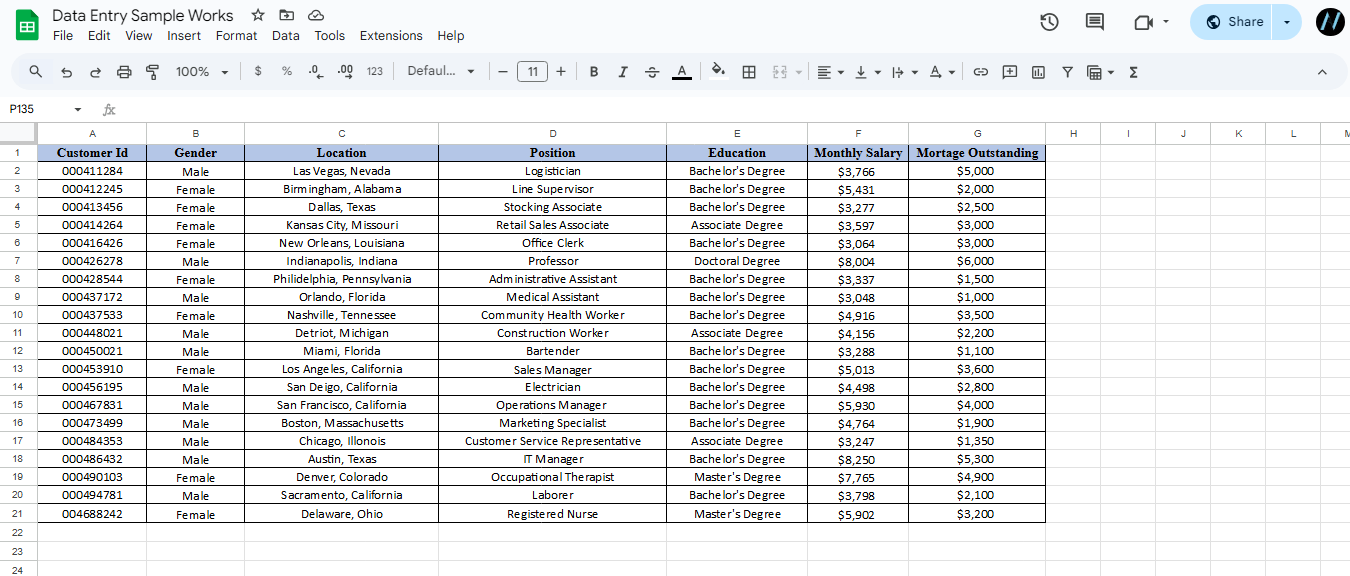Open the Functions sigma icon
1350x576 pixels.
pos(1133,72)
